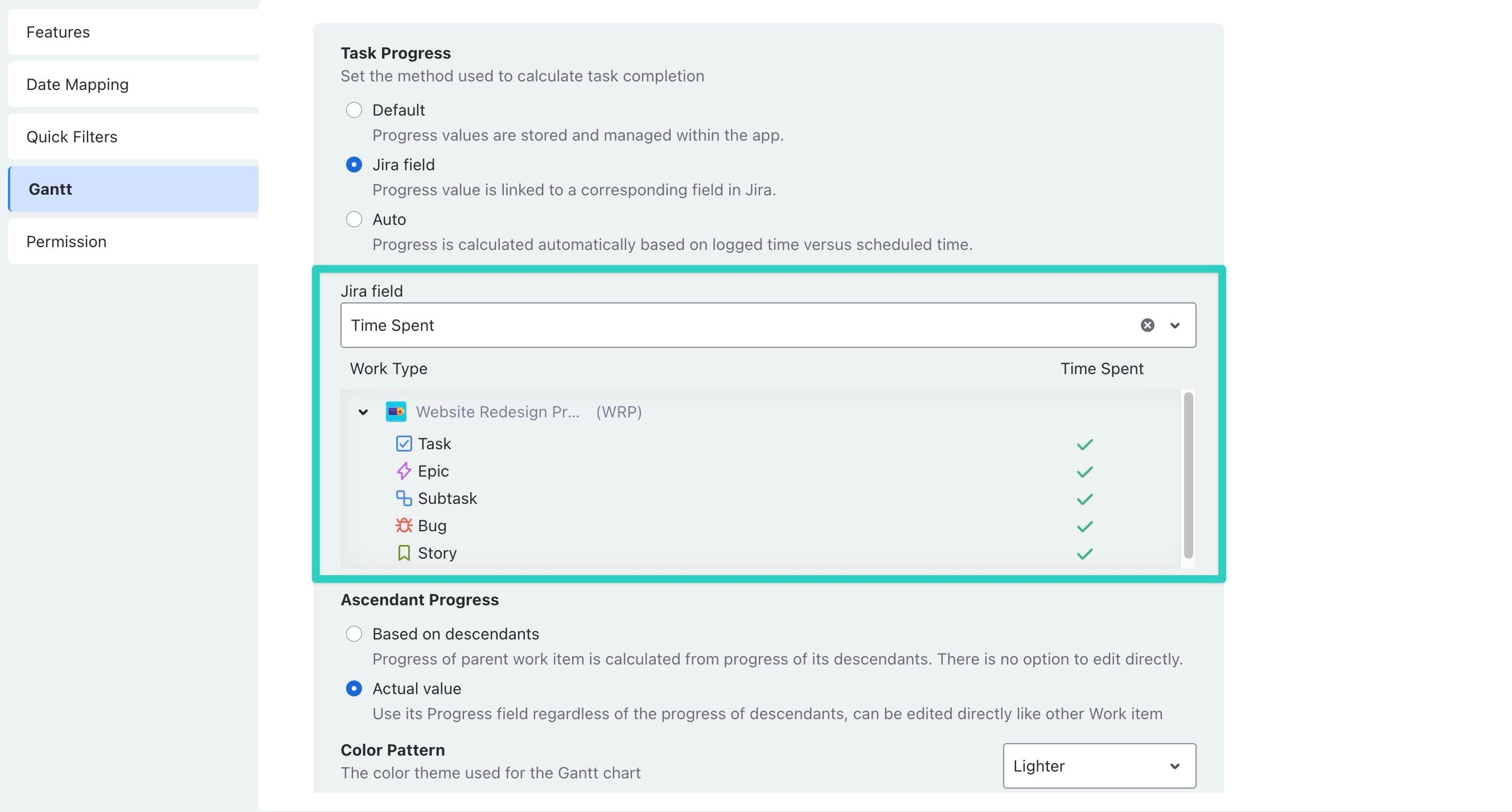Choose Based on descendants ascendant progress
Viewport: 1512px width, 812px height.
pyautogui.click(x=354, y=634)
